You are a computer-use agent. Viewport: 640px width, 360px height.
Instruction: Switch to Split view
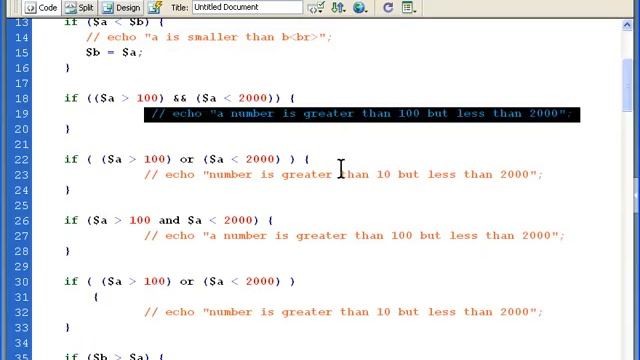click(x=80, y=7)
